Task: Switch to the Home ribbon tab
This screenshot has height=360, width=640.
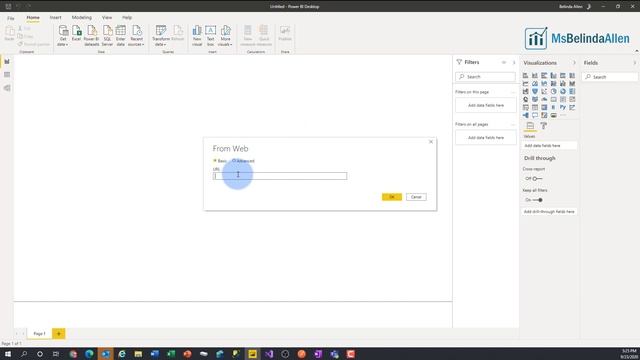Action: (x=33, y=18)
